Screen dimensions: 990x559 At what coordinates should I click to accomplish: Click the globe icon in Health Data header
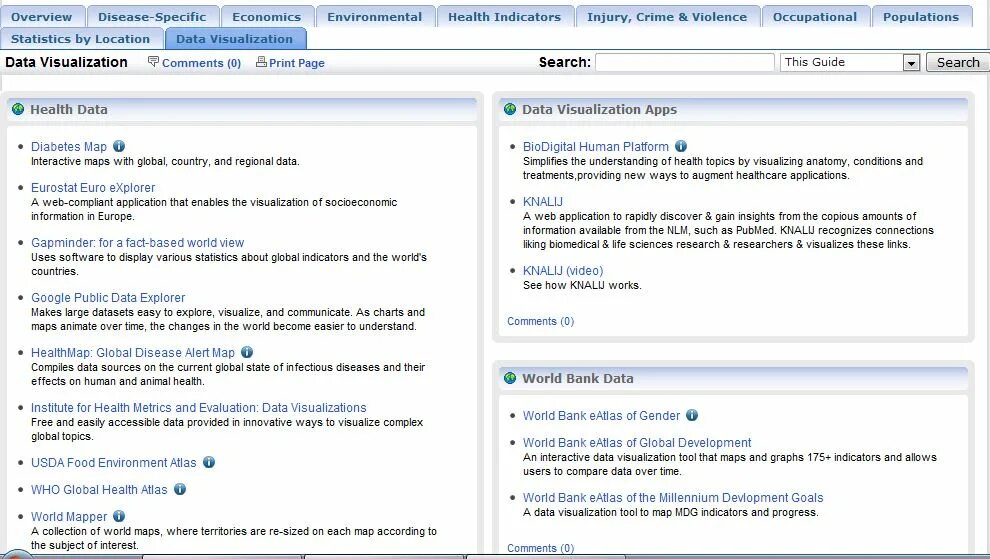click(18, 109)
